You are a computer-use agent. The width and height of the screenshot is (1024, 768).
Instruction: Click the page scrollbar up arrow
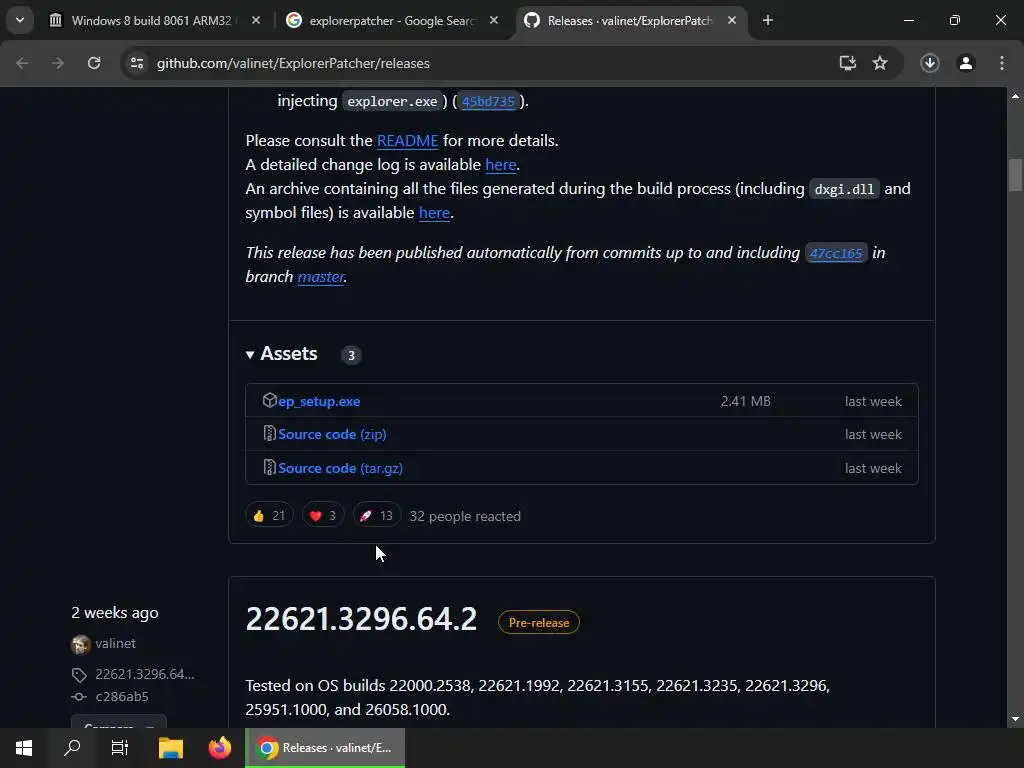click(x=1015, y=96)
